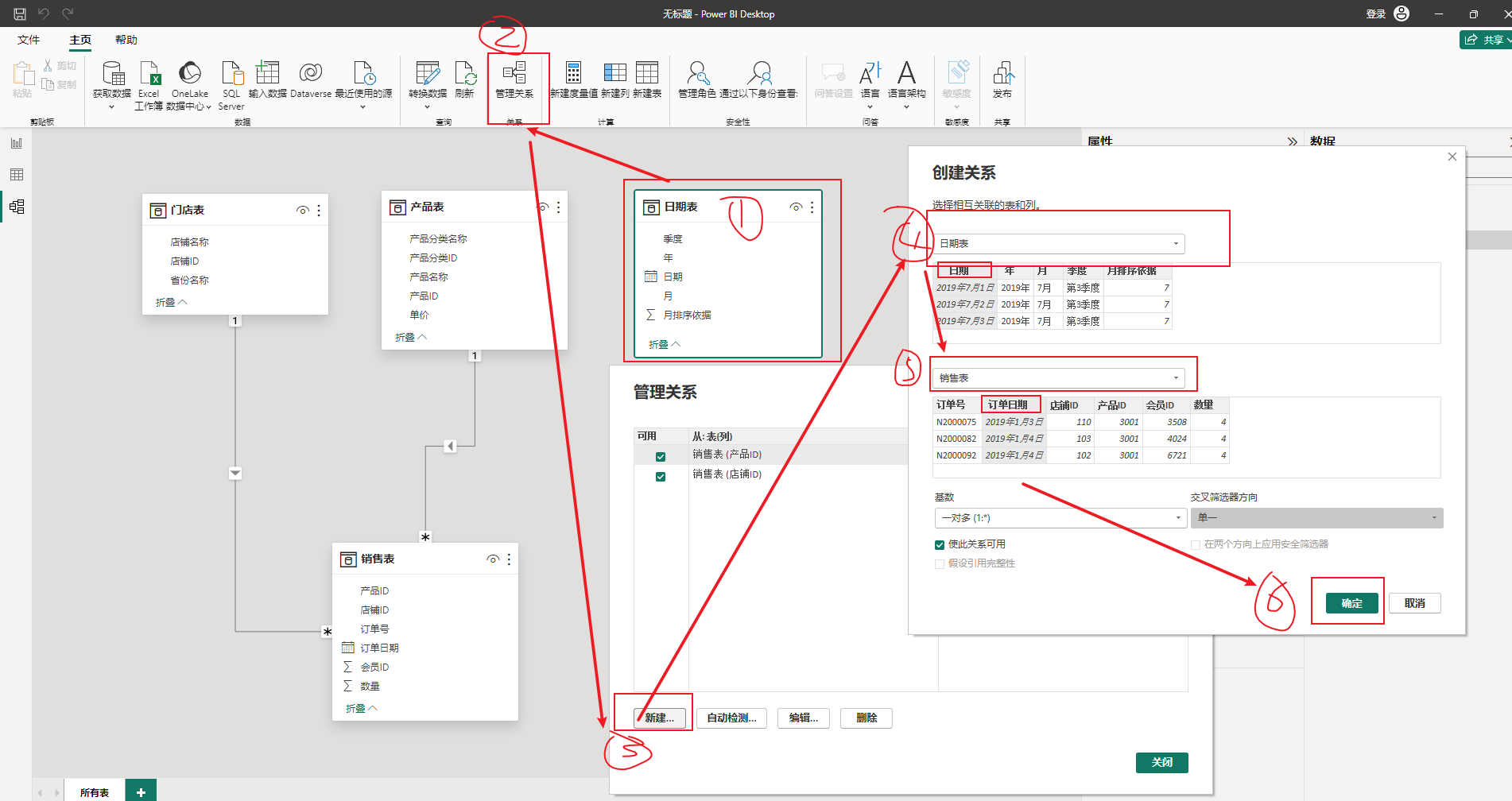Switch to report view in left sidebar
Viewport: 1512px width, 801px height.
click(17, 143)
